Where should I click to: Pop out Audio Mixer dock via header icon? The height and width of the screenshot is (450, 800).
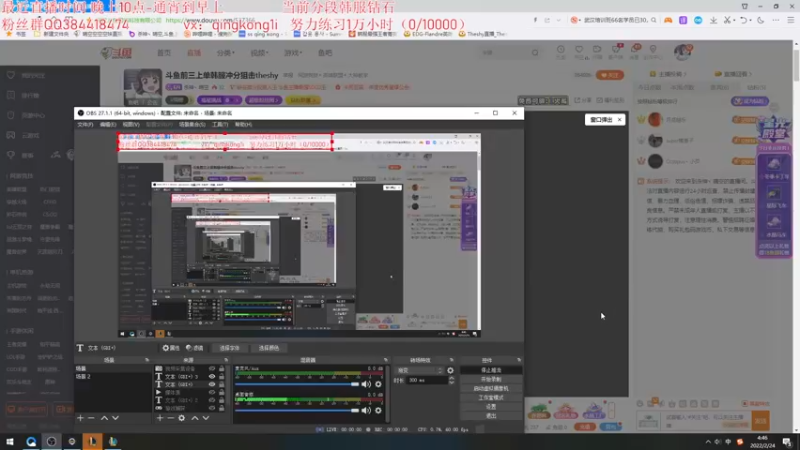(386, 360)
